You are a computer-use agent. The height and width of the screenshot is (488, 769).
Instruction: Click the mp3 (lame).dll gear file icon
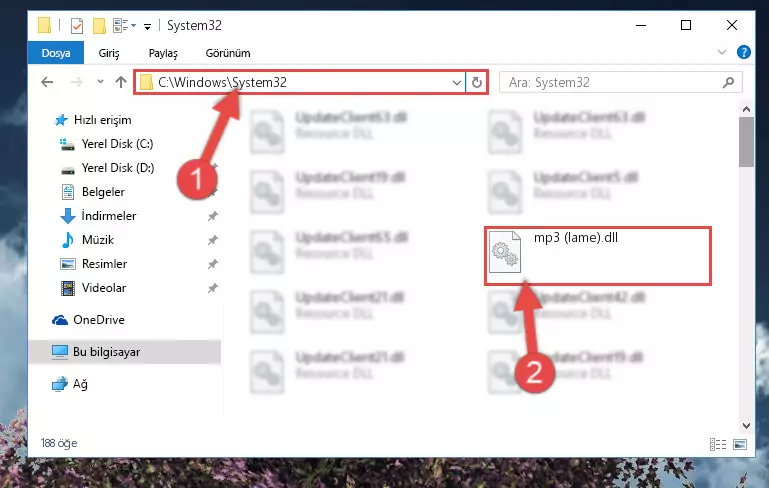pos(505,252)
